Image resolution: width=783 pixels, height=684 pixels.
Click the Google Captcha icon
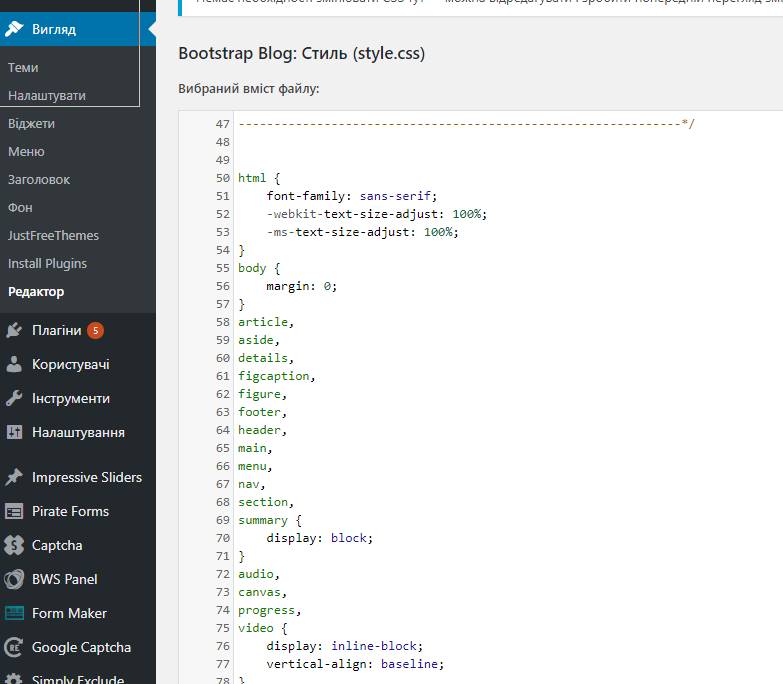14,647
